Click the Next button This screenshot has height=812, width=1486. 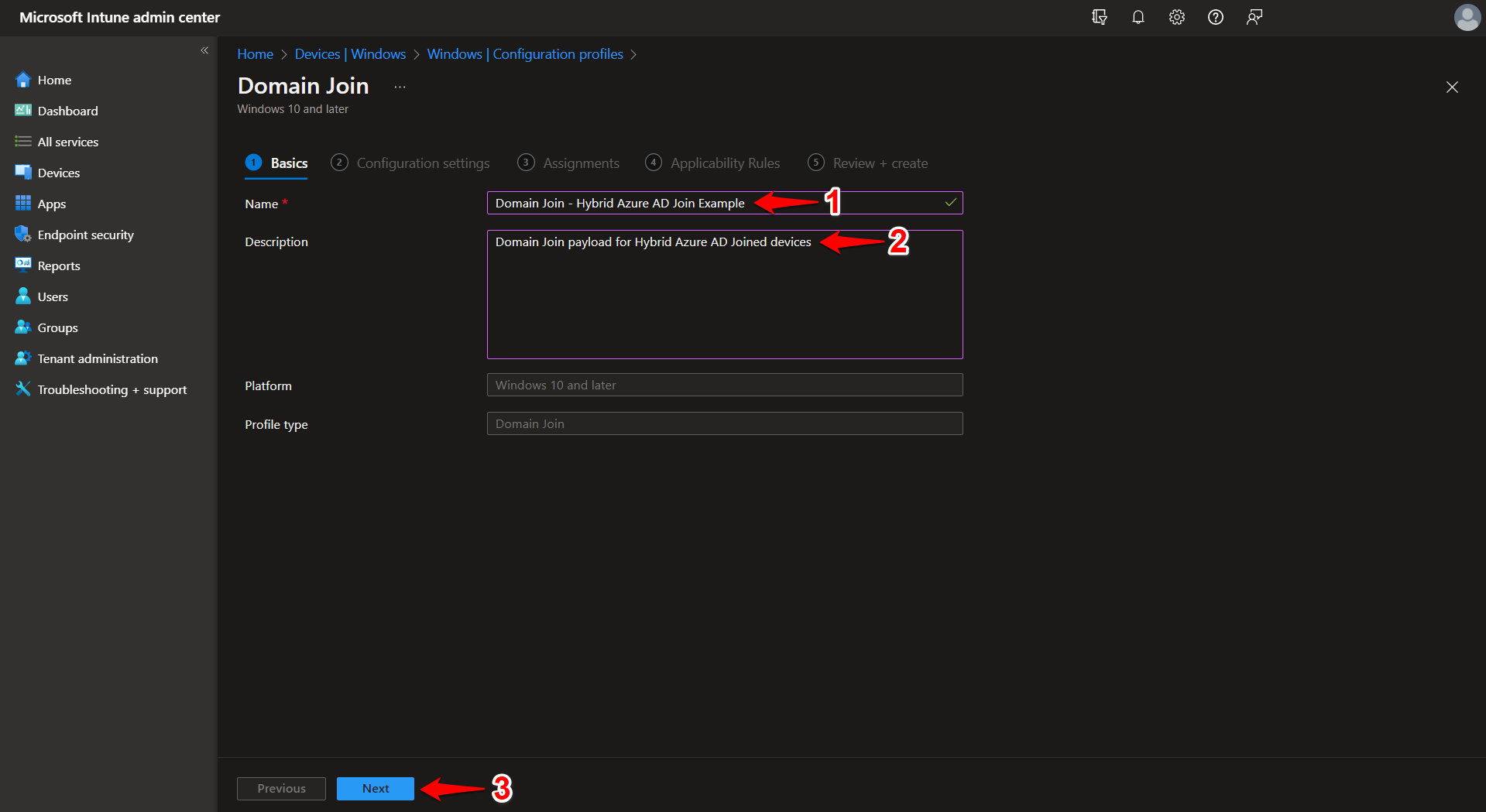click(x=376, y=788)
